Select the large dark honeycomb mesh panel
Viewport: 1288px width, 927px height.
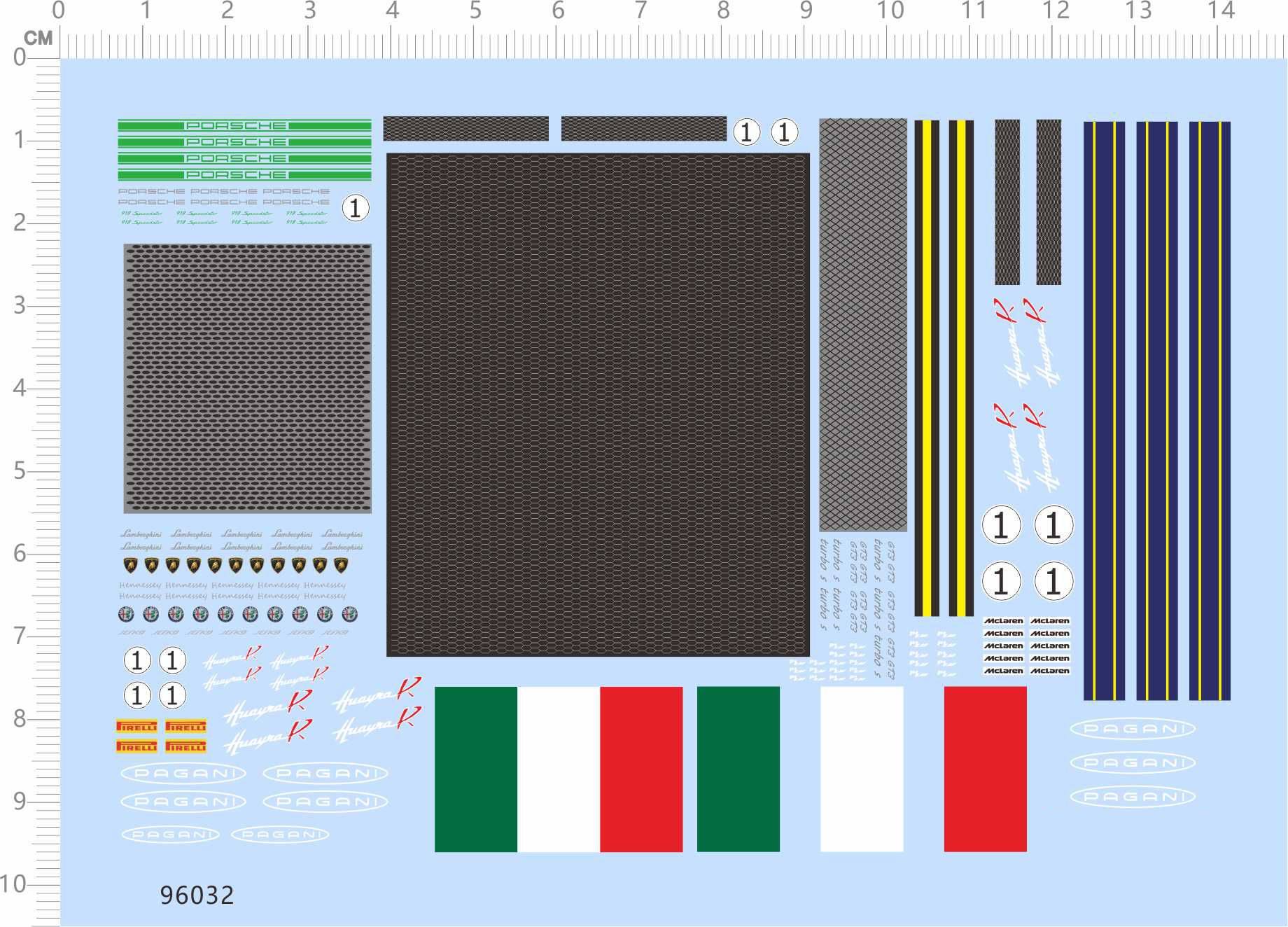pyautogui.click(x=598, y=405)
